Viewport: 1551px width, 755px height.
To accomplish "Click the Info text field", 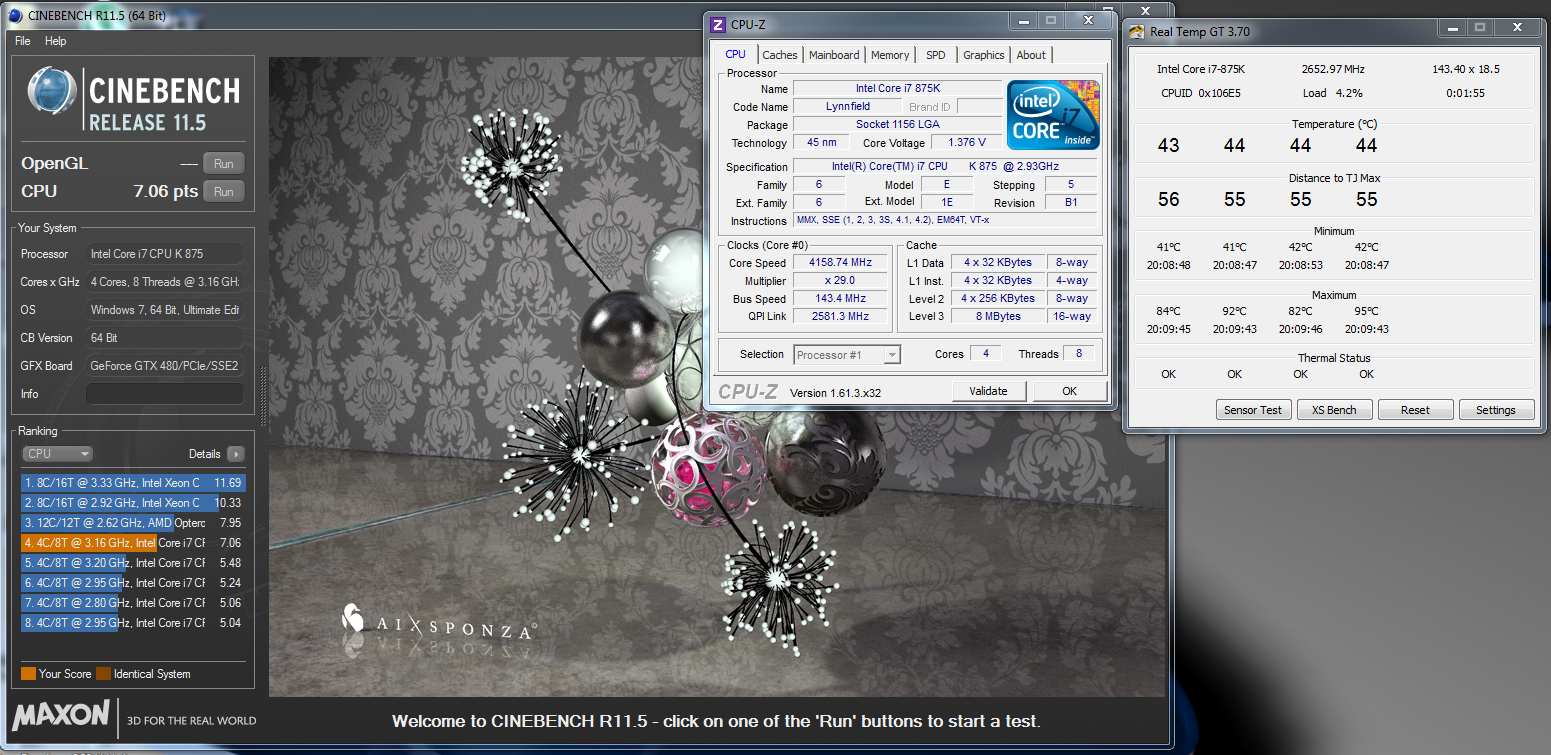I will click(164, 394).
